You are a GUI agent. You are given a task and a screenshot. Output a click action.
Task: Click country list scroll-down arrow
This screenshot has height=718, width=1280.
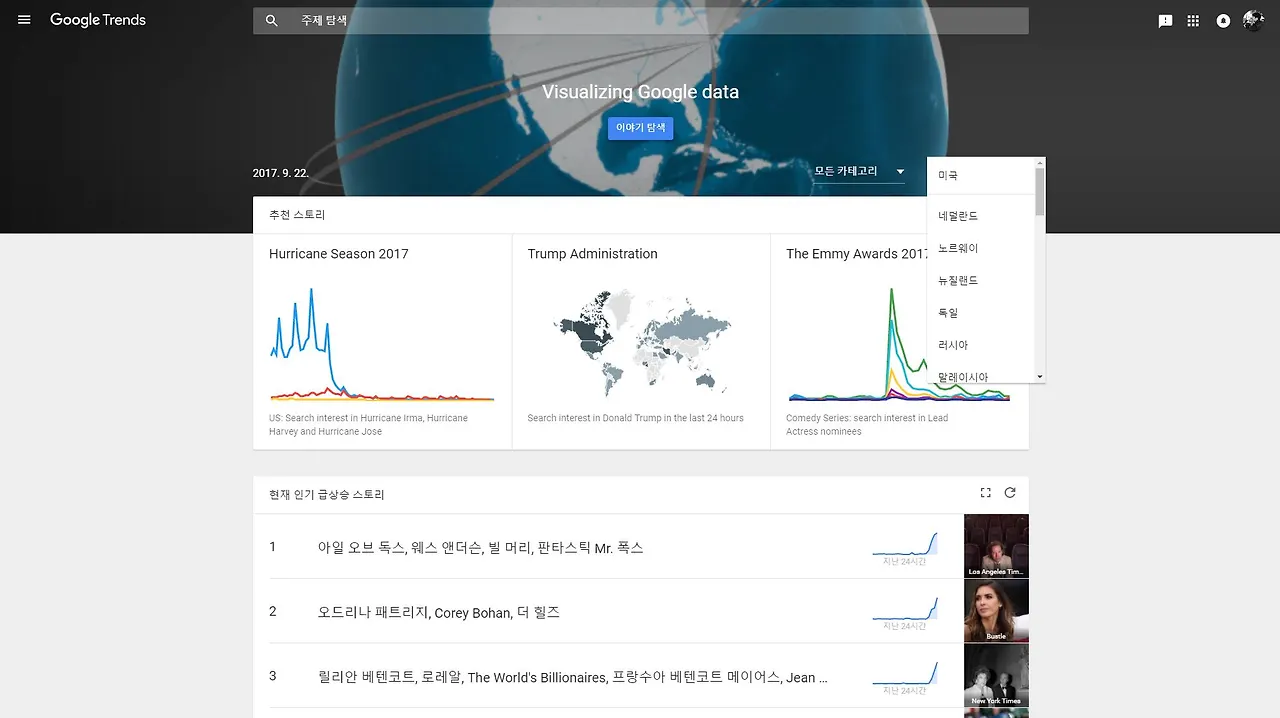coord(1040,377)
